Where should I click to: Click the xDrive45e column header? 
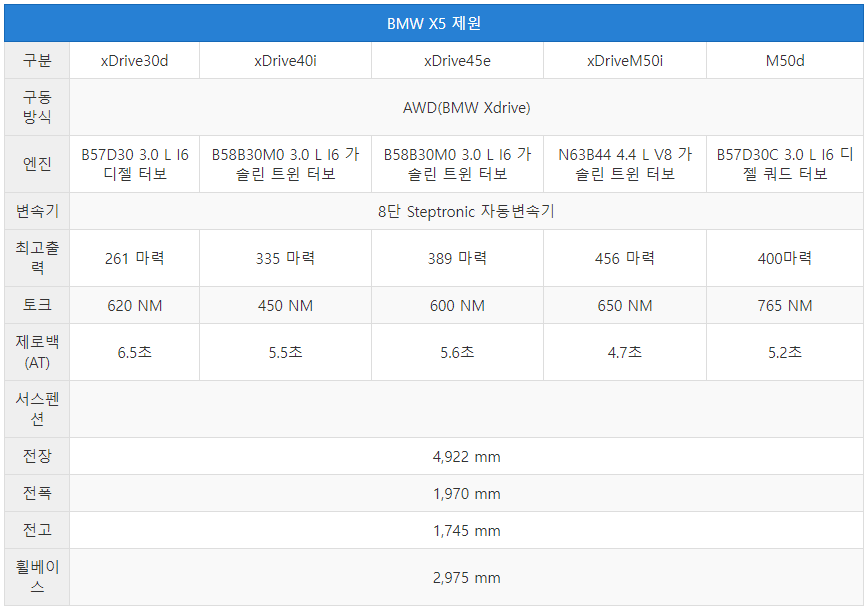pos(457,60)
